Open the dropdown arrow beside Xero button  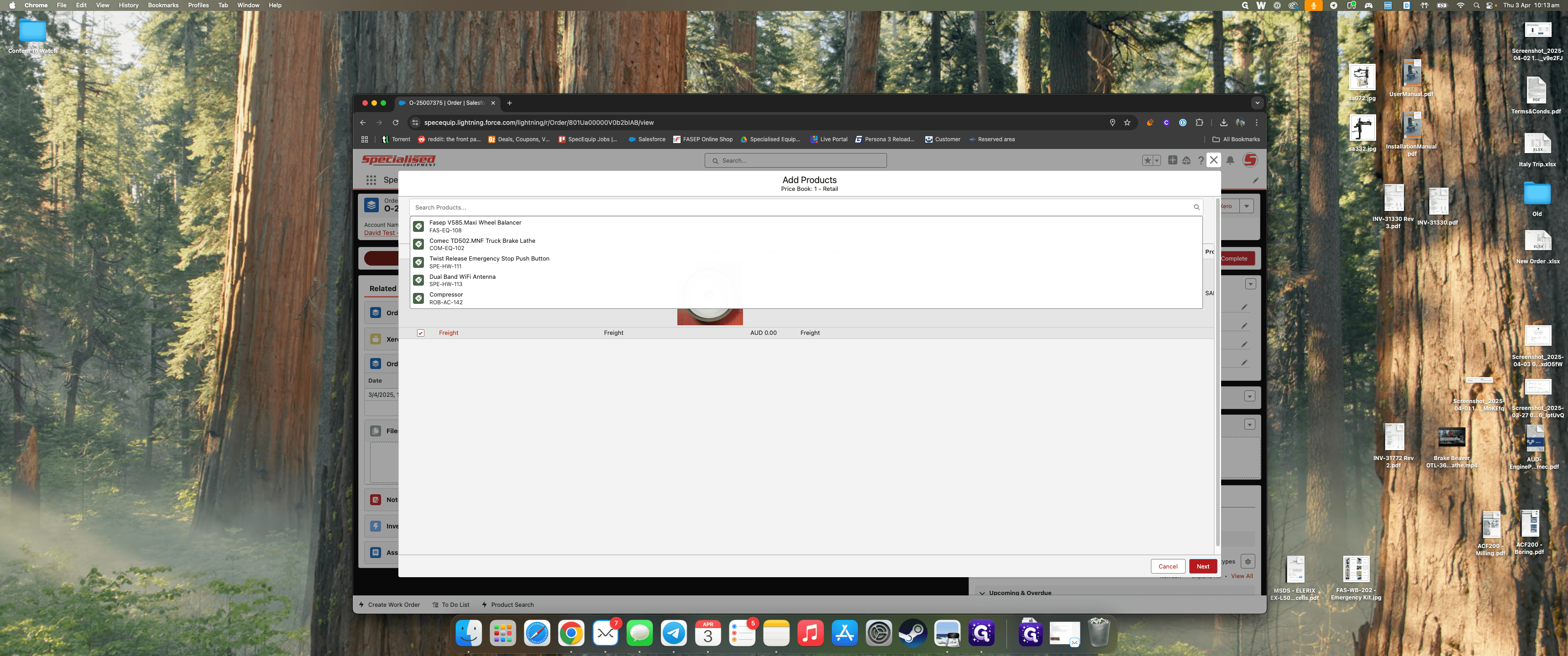1246,206
